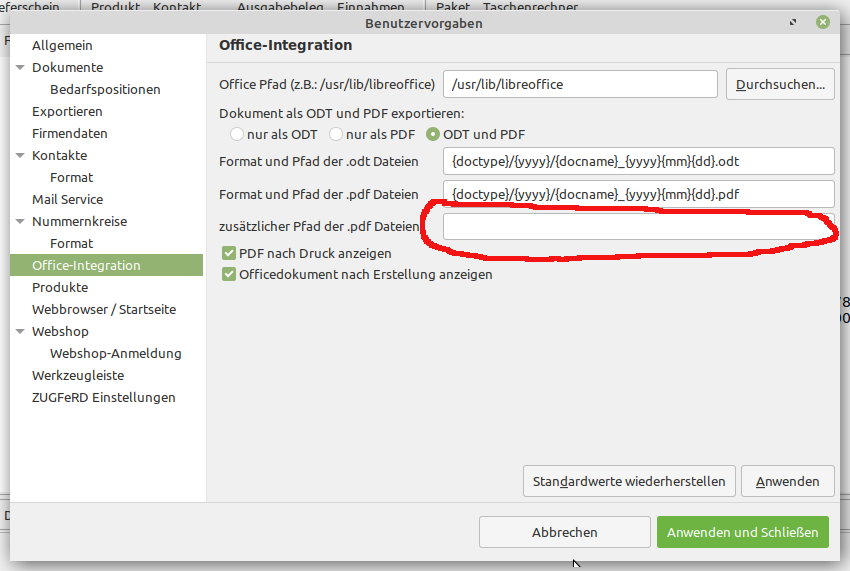Close the Benutzervorgaben dialog with green X
Image resolution: width=850 pixels, height=571 pixels.
click(x=823, y=22)
